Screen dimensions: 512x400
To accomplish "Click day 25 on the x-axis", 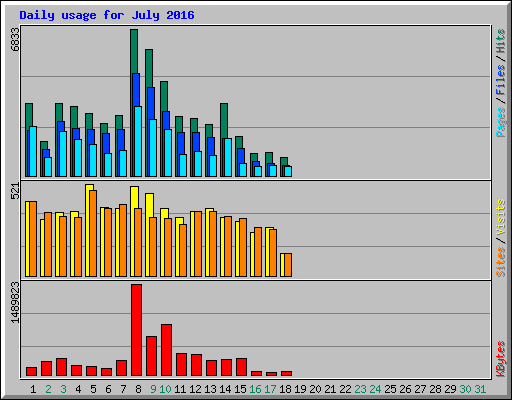I will coord(390,389).
